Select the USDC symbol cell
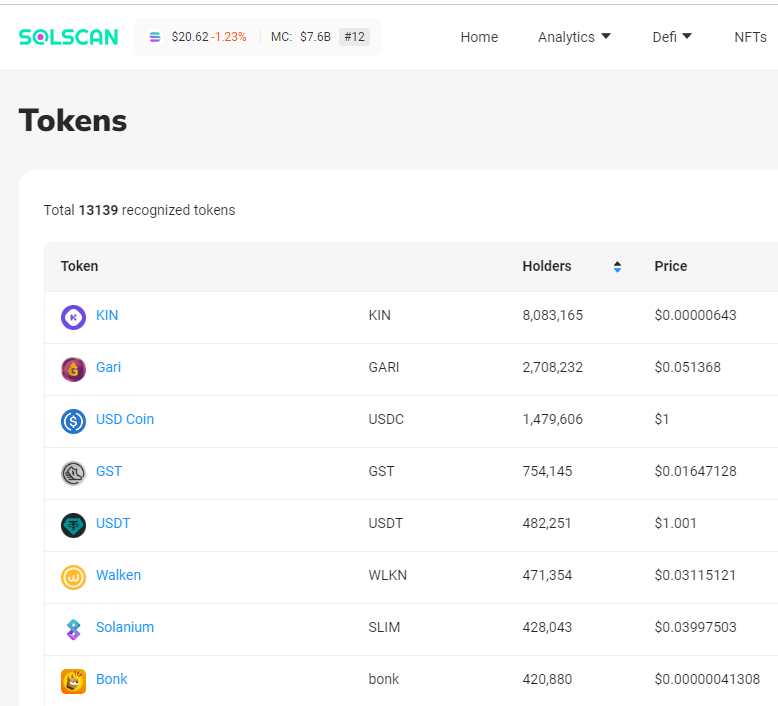 click(386, 420)
